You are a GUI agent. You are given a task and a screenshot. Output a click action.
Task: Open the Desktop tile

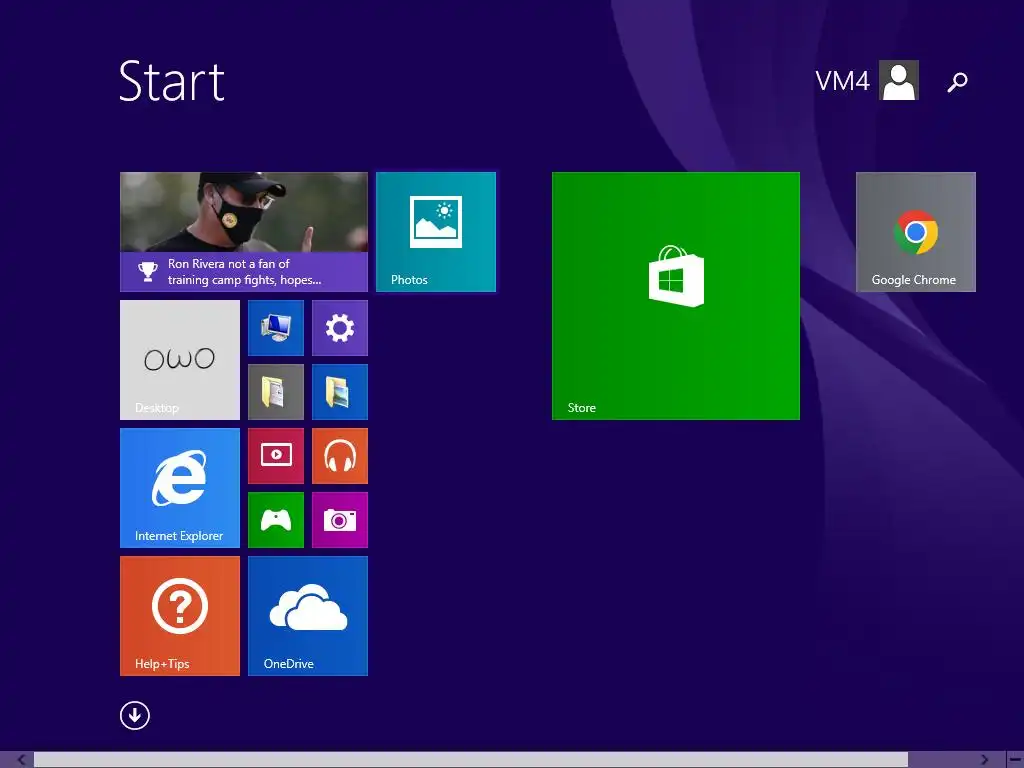coord(180,360)
